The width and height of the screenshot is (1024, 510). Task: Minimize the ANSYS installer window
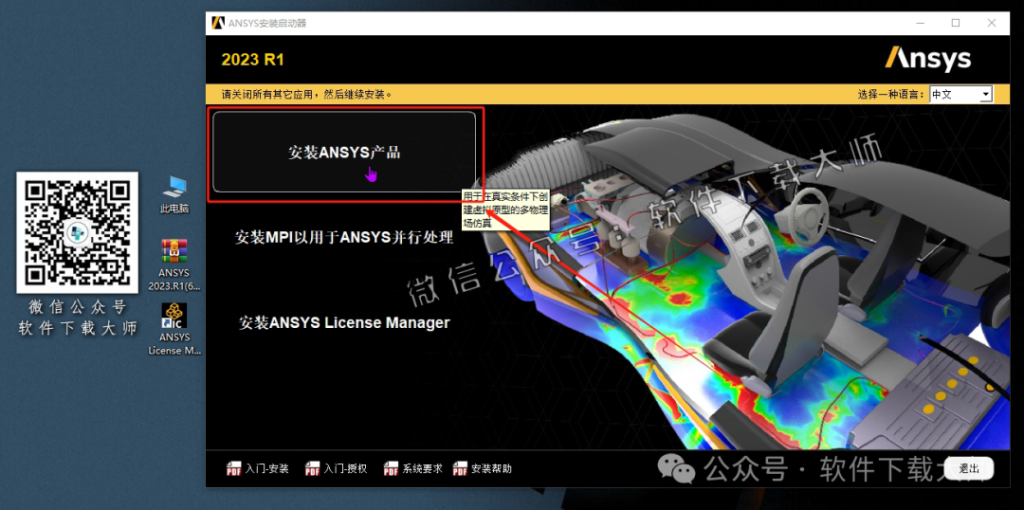[x=920, y=23]
